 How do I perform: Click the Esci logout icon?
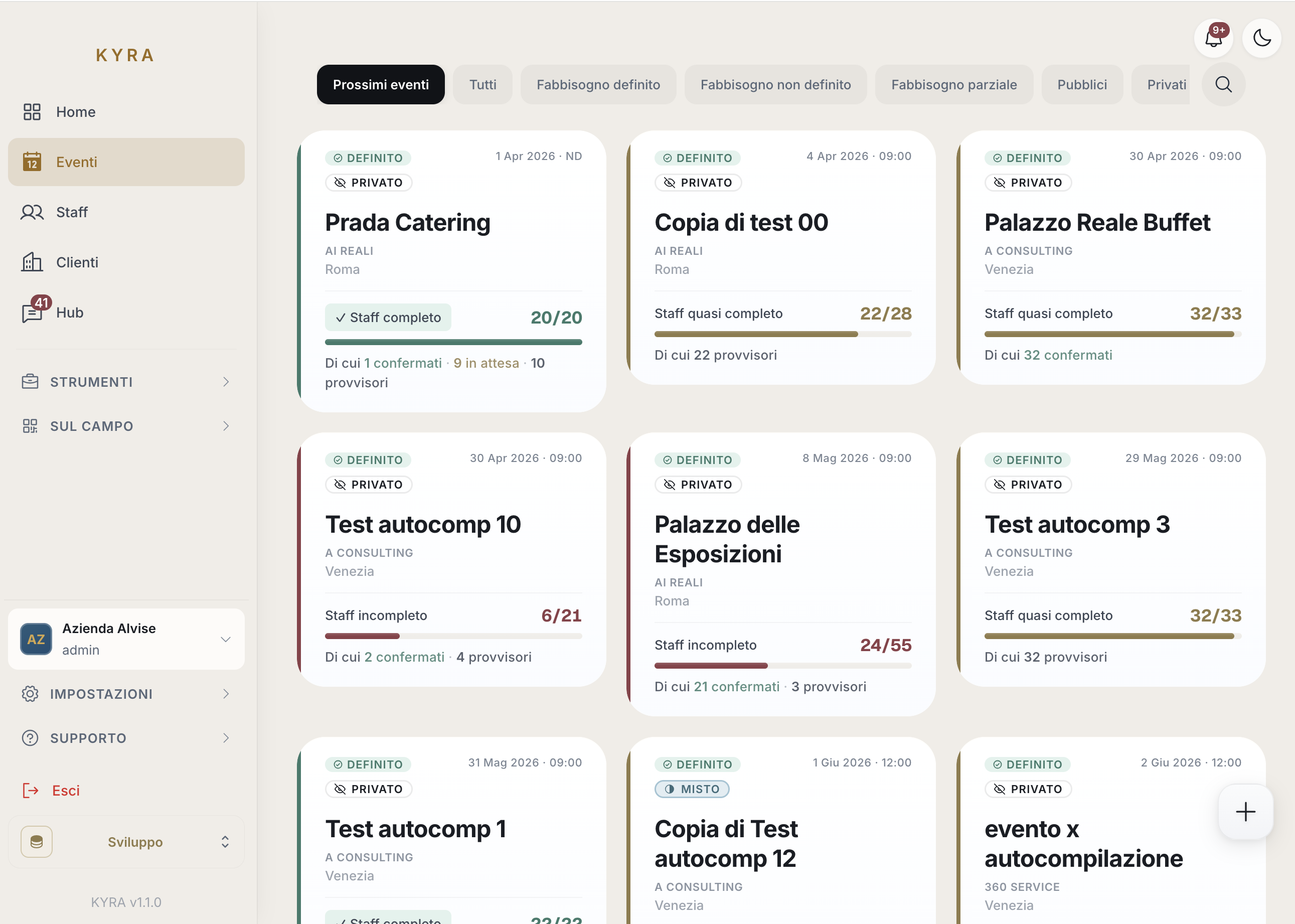point(30,790)
